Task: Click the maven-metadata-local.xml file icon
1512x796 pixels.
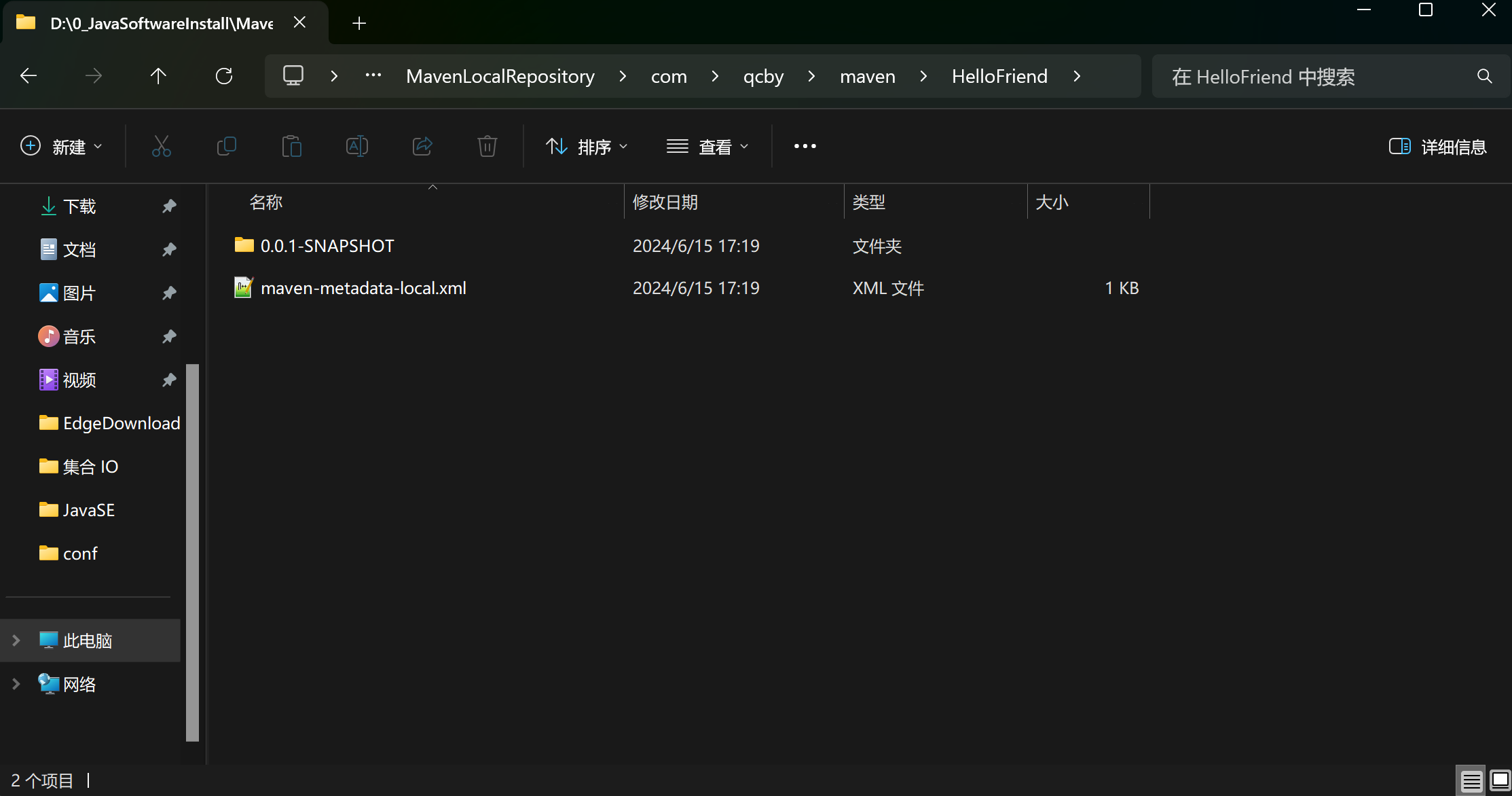Action: (x=244, y=287)
